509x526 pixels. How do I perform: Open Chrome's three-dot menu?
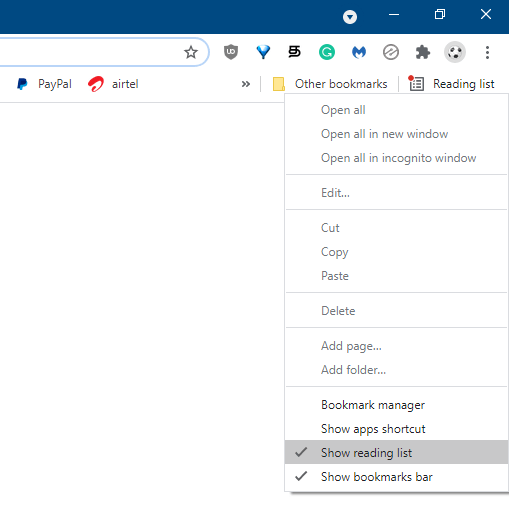[x=487, y=52]
